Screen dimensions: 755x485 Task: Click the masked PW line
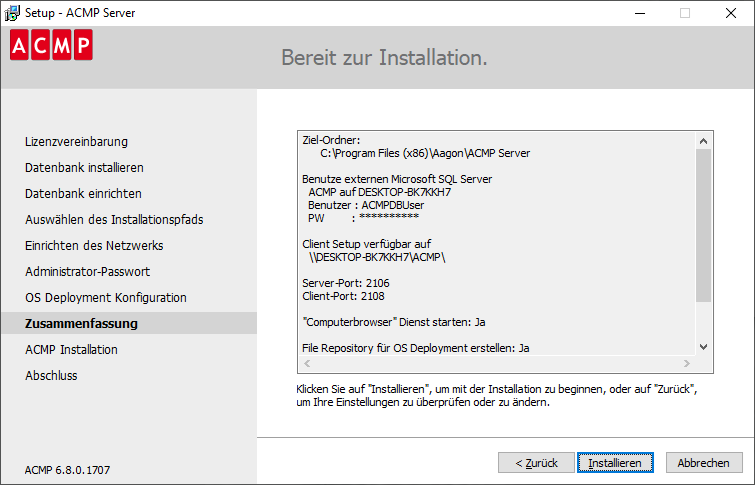[x=364, y=218]
